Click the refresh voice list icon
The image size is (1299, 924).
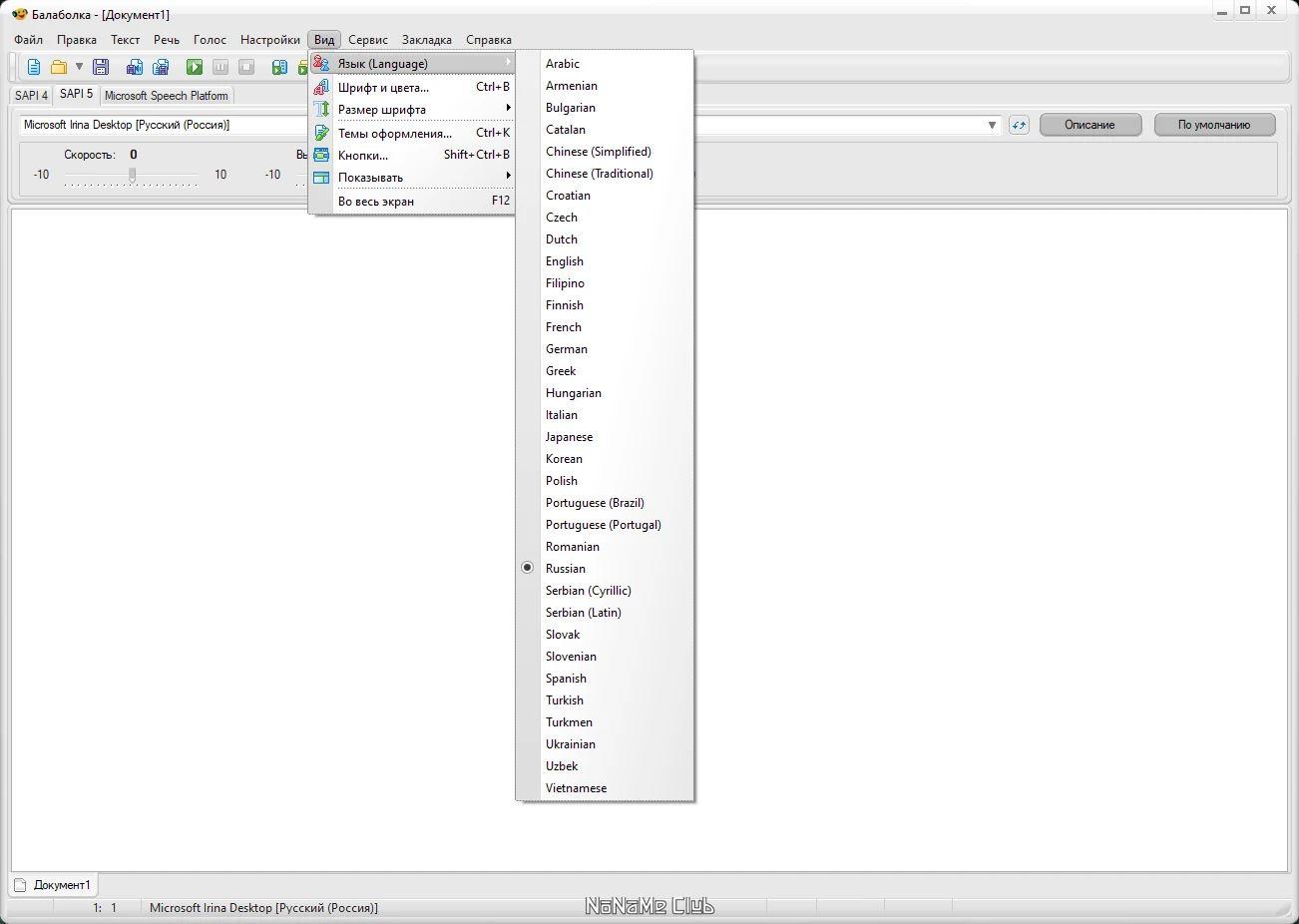[1019, 125]
